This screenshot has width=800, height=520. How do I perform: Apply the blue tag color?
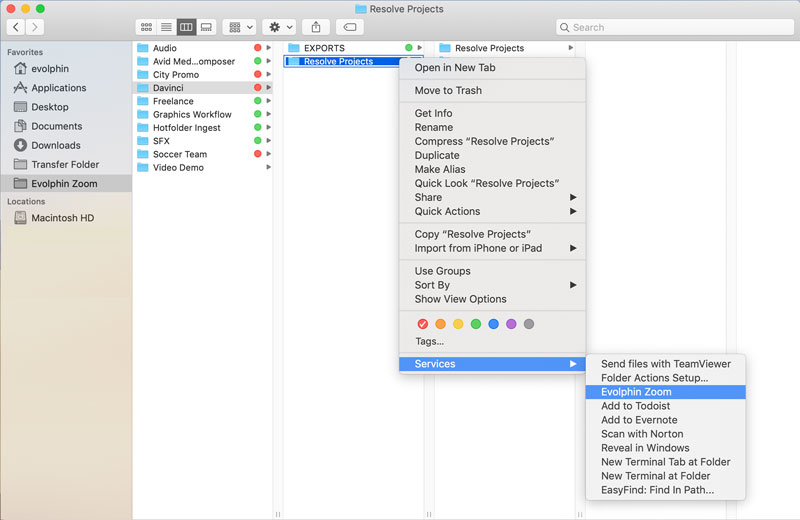tap(493, 324)
